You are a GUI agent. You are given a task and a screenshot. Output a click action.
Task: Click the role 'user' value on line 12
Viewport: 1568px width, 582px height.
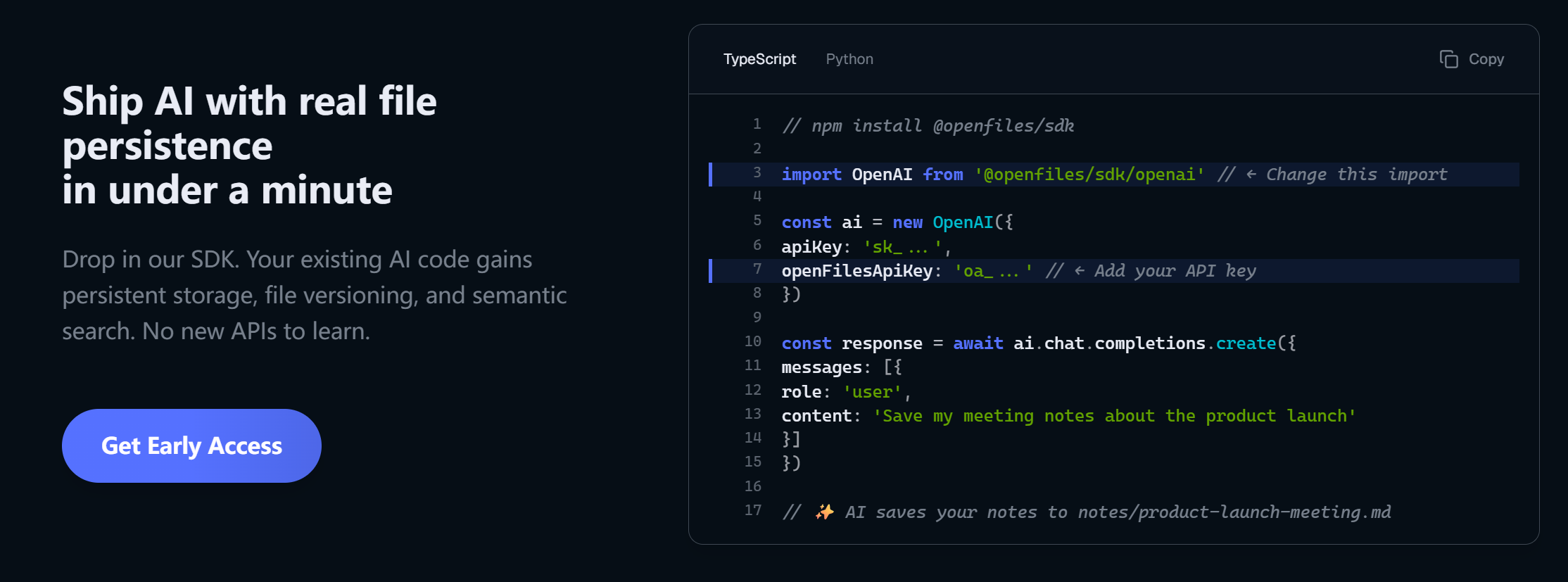[x=872, y=392]
